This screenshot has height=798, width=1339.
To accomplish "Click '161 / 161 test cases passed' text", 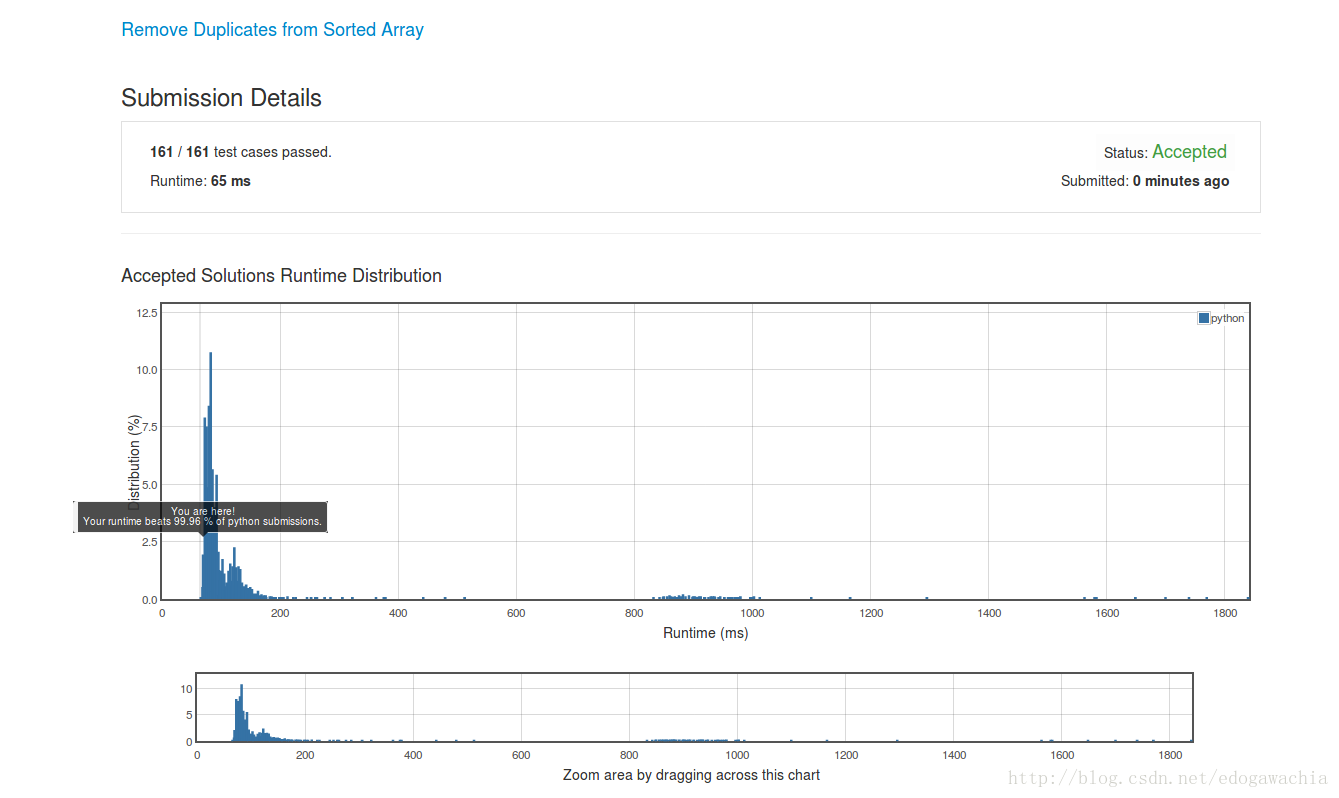I will coord(240,152).
